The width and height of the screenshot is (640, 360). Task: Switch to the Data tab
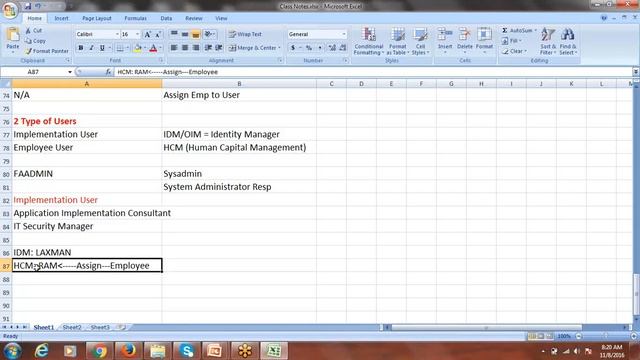166,18
